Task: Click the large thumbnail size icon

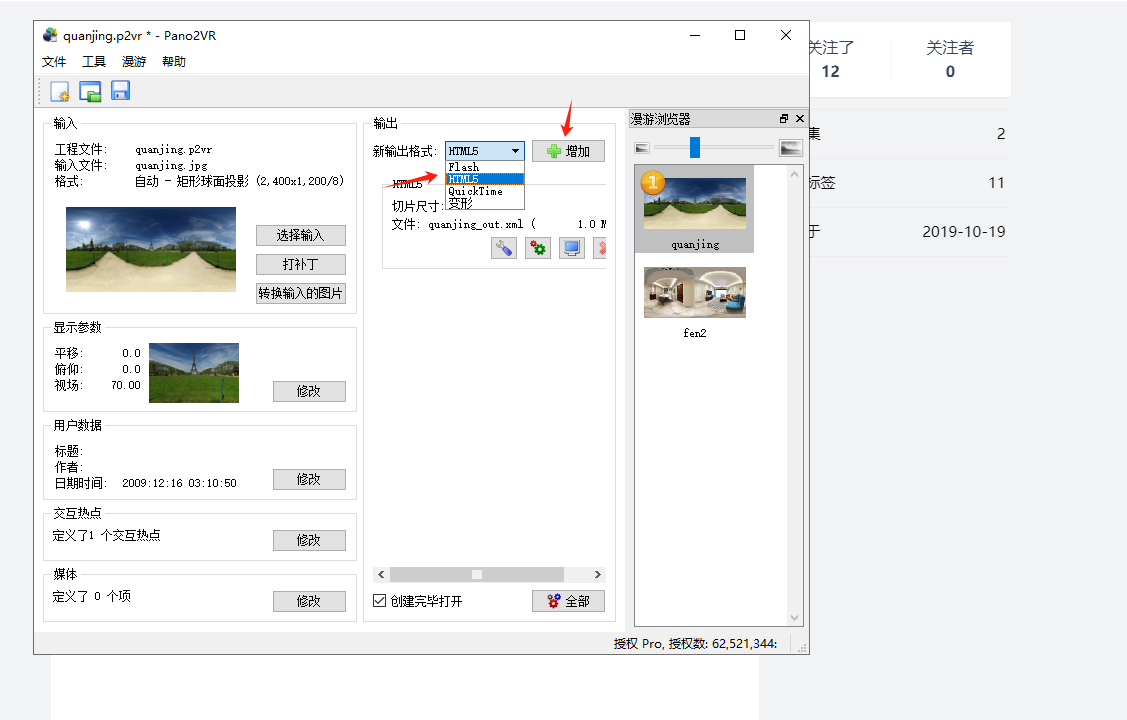Action: pos(791,148)
